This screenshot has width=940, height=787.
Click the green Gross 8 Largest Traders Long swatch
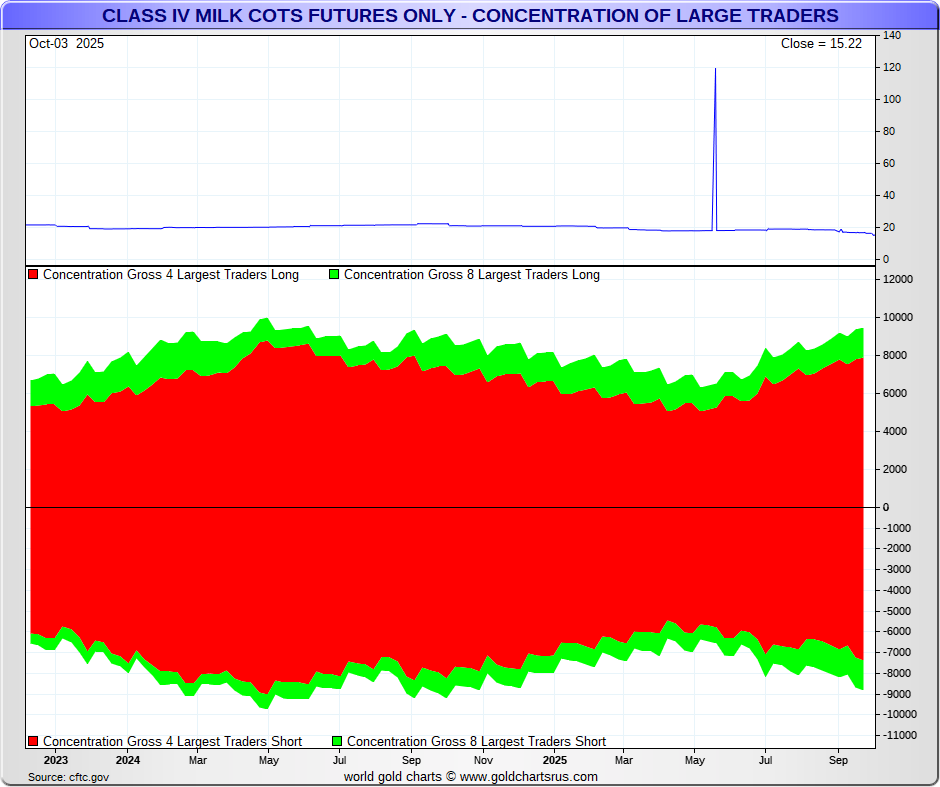[x=335, y=275]
